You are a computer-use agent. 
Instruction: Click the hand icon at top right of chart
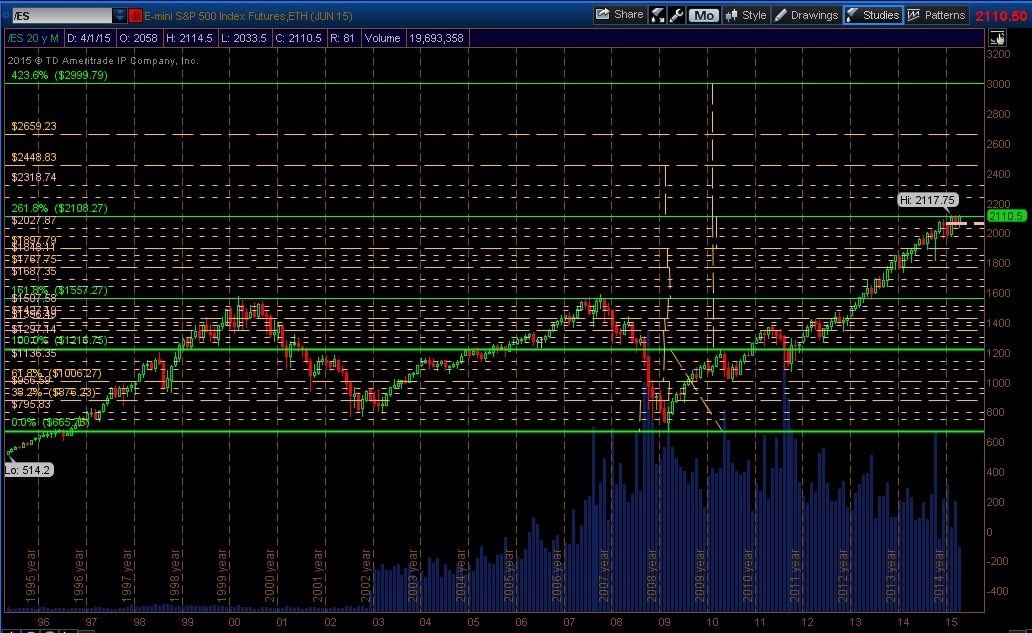[x=998, y=38]
